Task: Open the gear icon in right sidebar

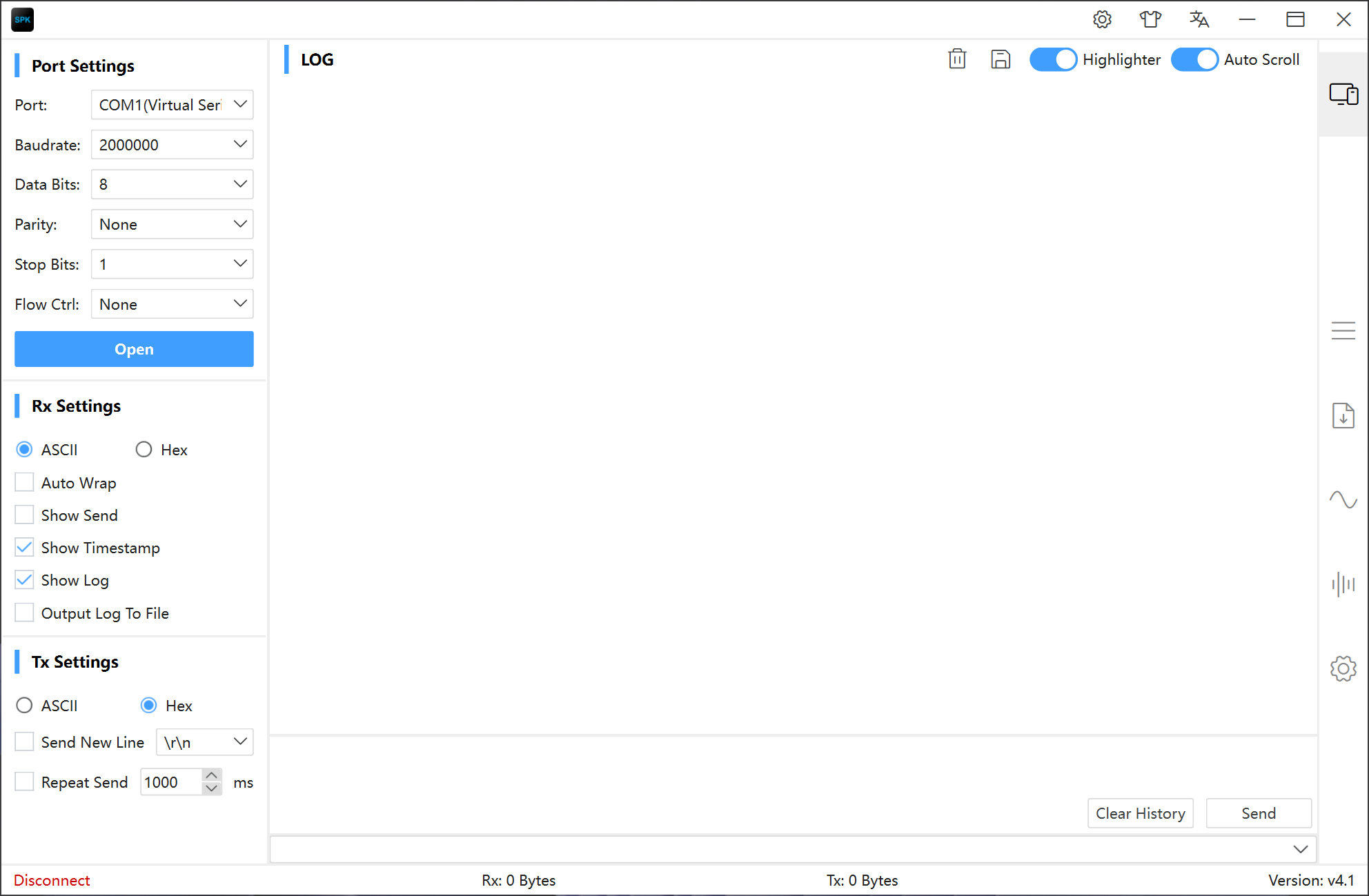Action: click(1343, 668)
